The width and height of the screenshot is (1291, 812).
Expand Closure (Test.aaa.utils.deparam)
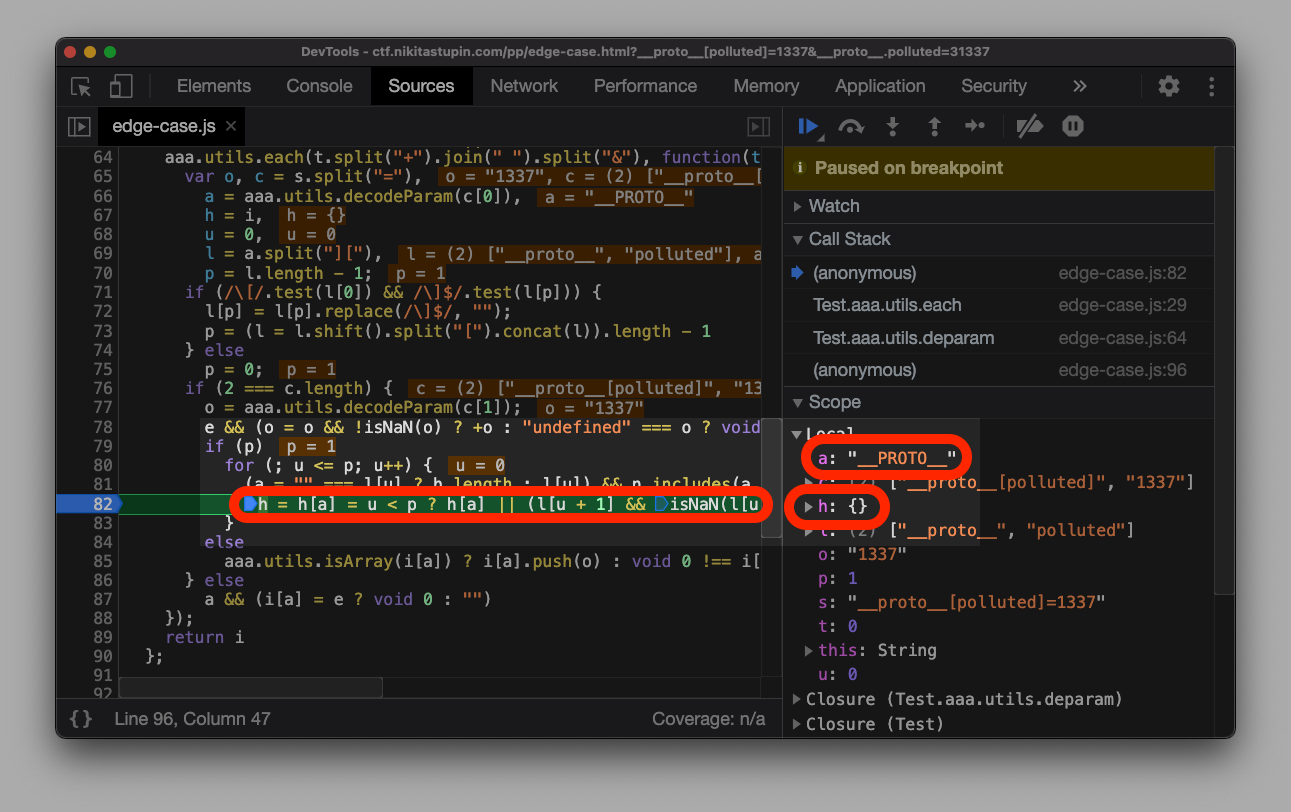coord(798,699)
